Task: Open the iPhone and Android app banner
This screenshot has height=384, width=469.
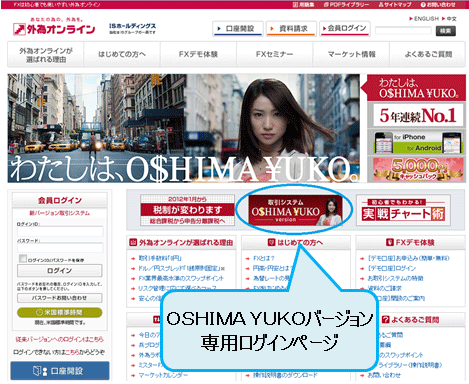Action: [x=418, y=142]
